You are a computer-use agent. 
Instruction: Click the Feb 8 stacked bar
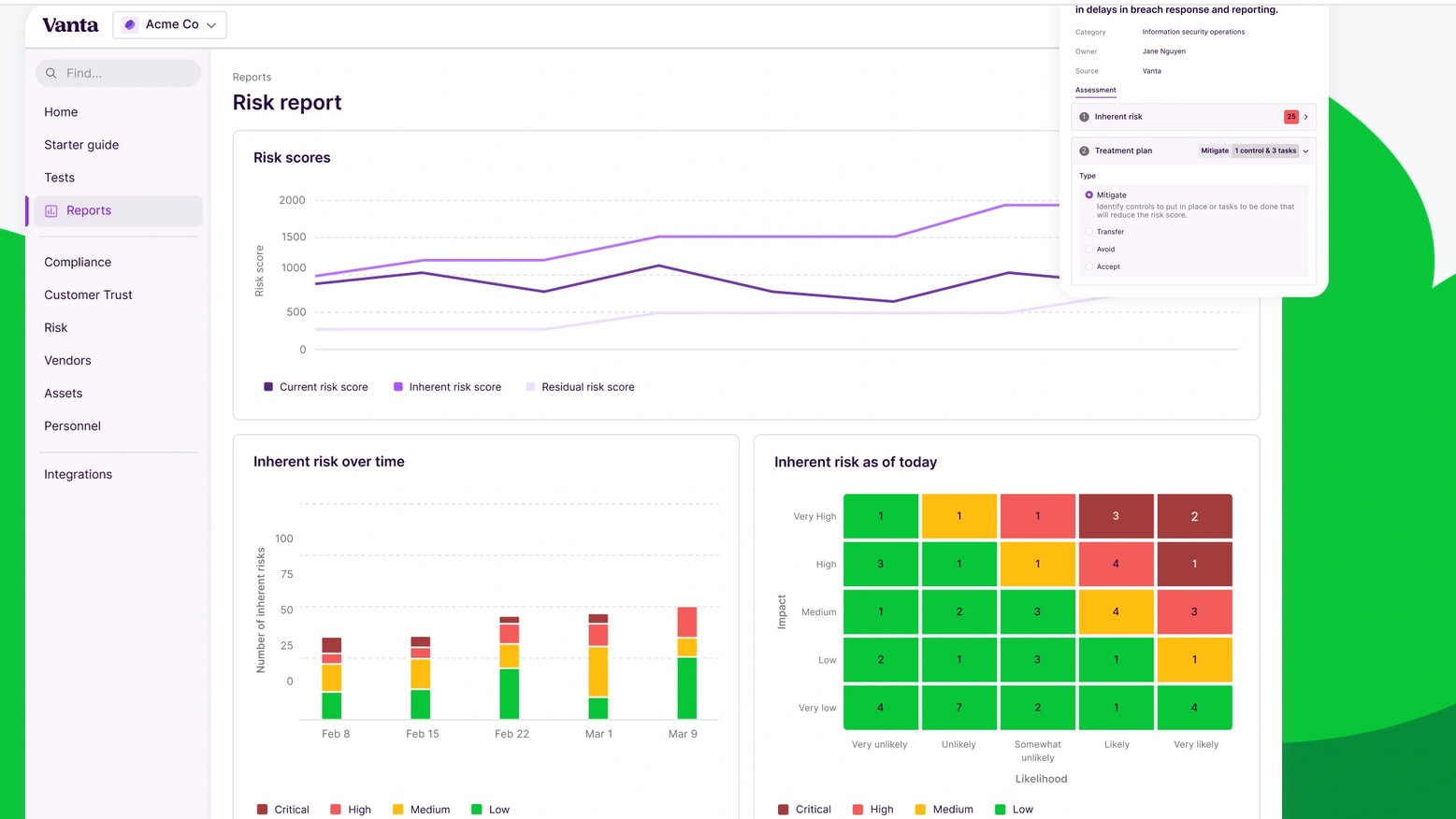[332, 679]
